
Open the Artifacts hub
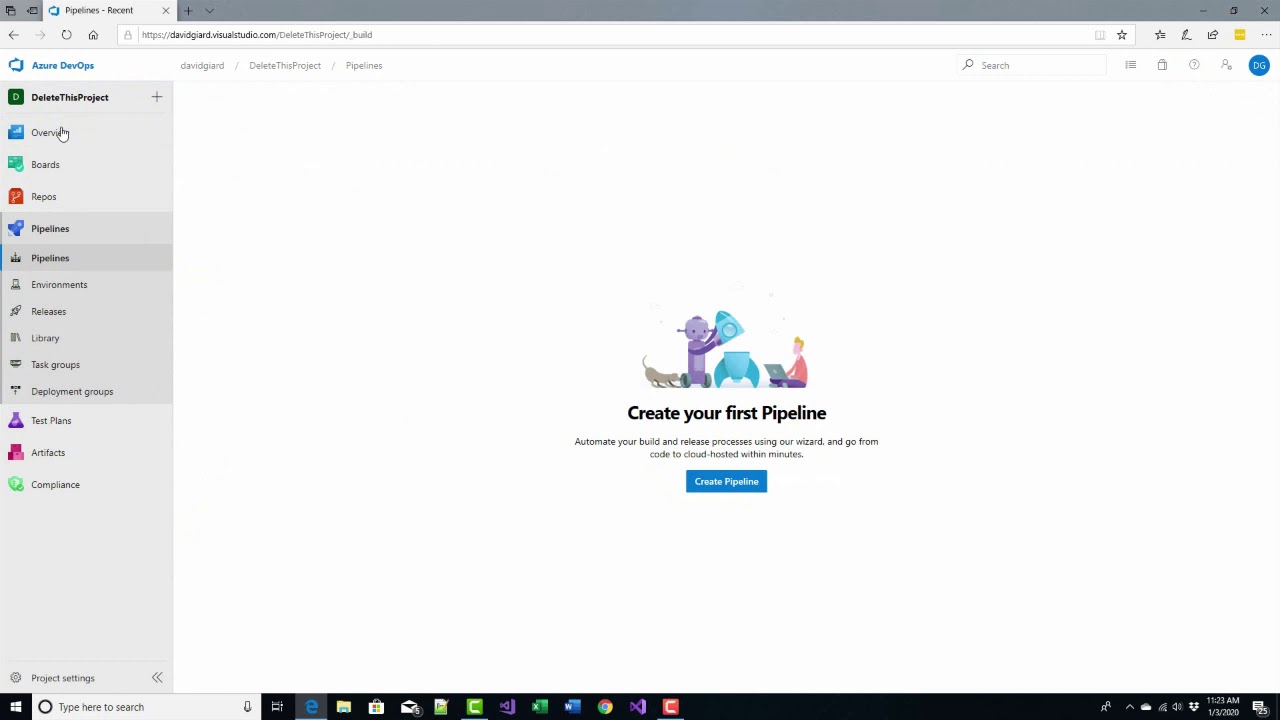click(x=86, y=452)
